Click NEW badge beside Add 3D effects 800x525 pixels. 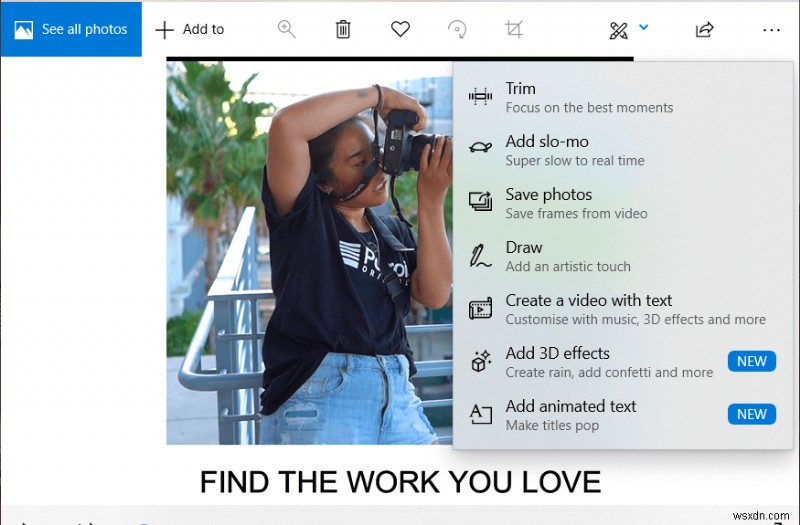coord(752,361)
